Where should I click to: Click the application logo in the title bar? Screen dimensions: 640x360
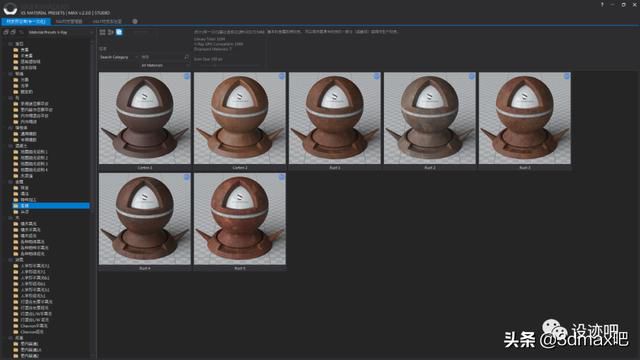(x=10, y=8)
